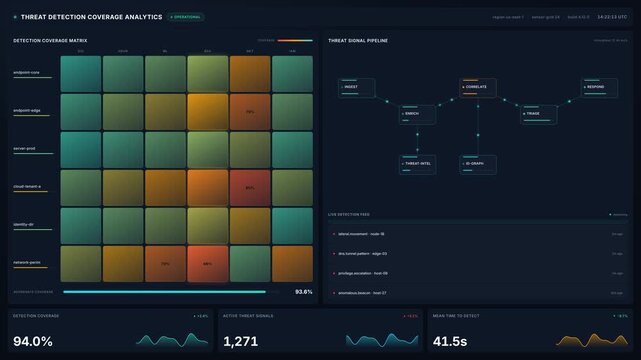Click the Threat Signal Pipeline heading
The height and width of the screenshot is (360, 641).
pos(358,40)
